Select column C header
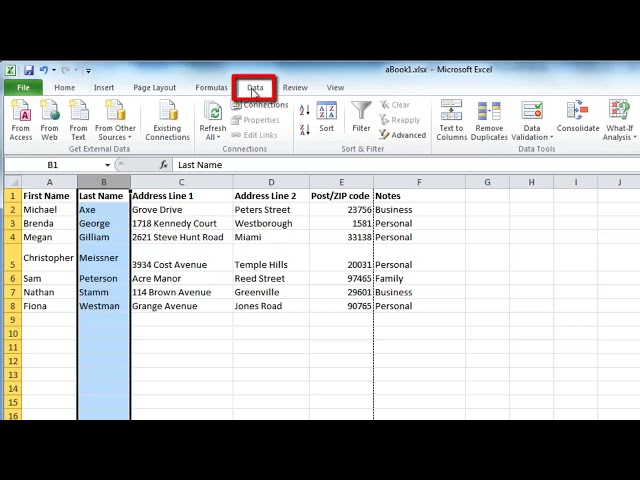This screenshot has height=480, width=640. click(182, 182)
